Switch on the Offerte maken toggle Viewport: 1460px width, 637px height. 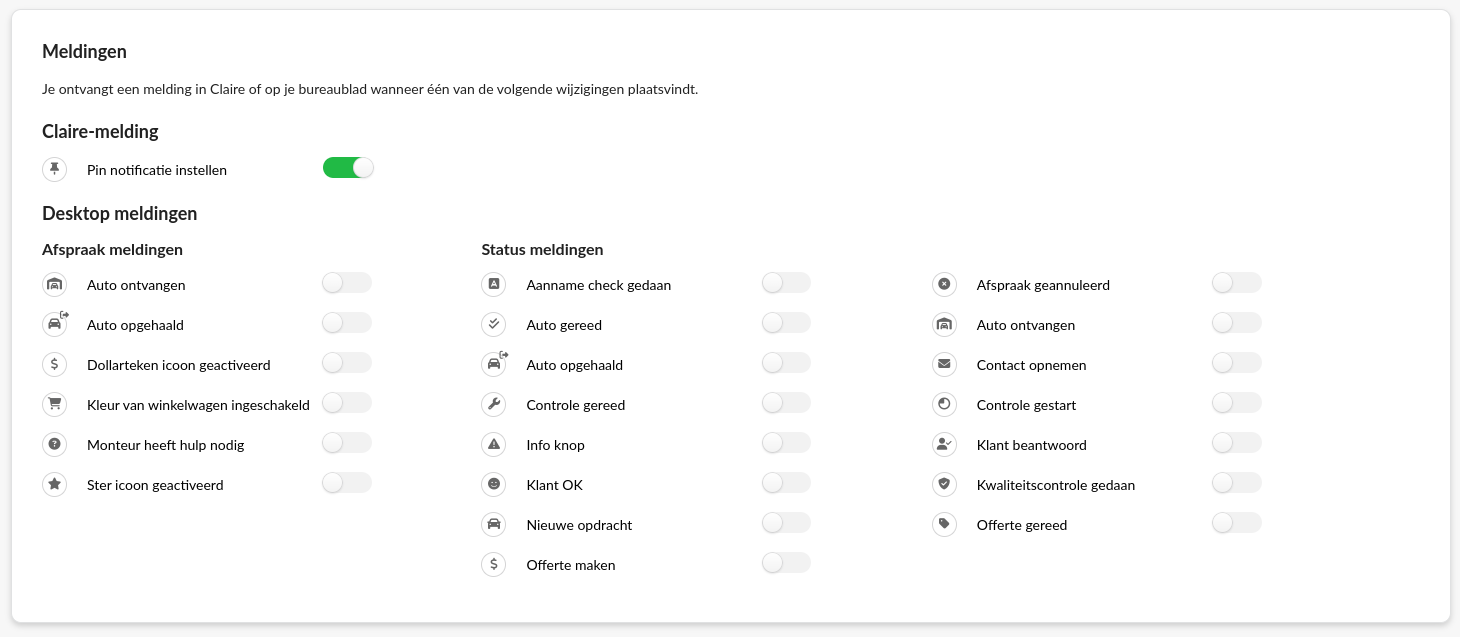(x=786, y=563)
